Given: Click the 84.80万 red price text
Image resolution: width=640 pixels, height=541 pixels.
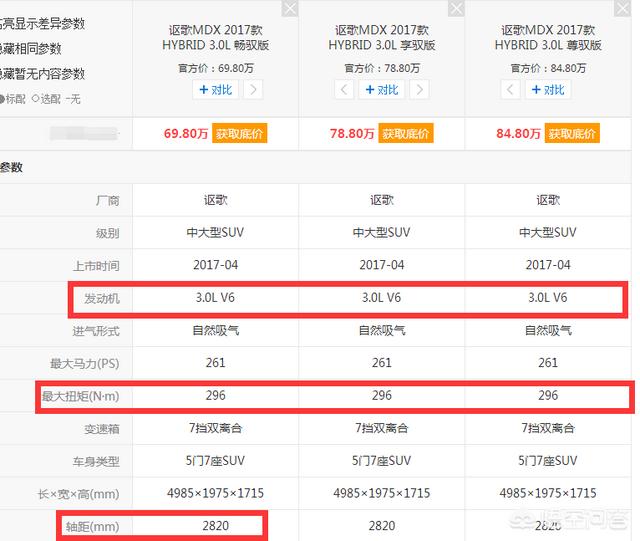Looking at the screenshot, I should coord(518,134).
